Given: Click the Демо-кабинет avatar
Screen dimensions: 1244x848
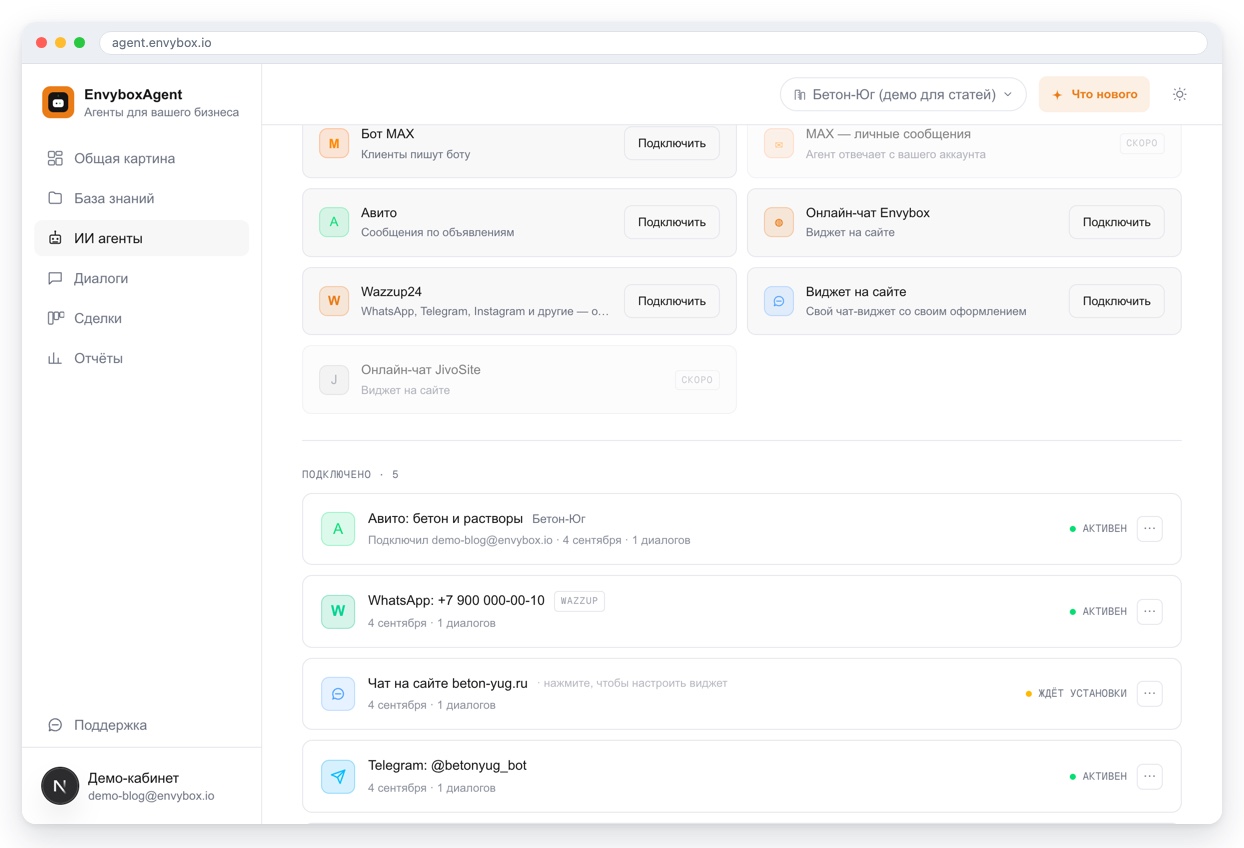Looking at the screenshot, I should (x=60, y=786).
